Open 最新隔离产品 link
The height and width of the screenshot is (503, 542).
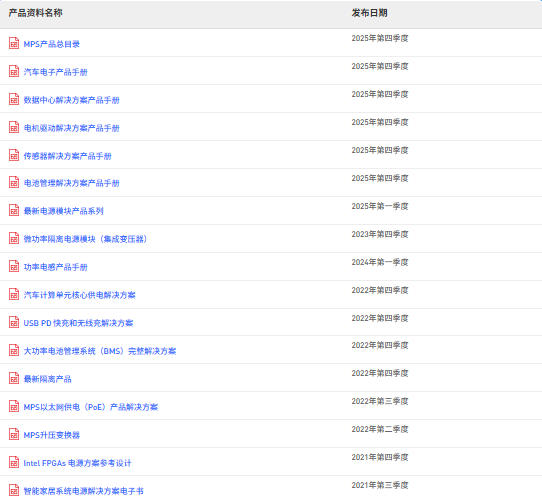47,379
